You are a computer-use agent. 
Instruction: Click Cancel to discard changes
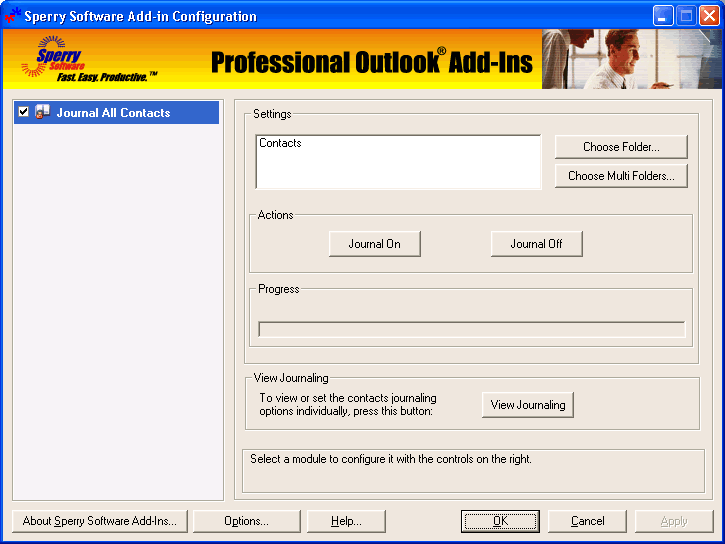tap(587, 521)
